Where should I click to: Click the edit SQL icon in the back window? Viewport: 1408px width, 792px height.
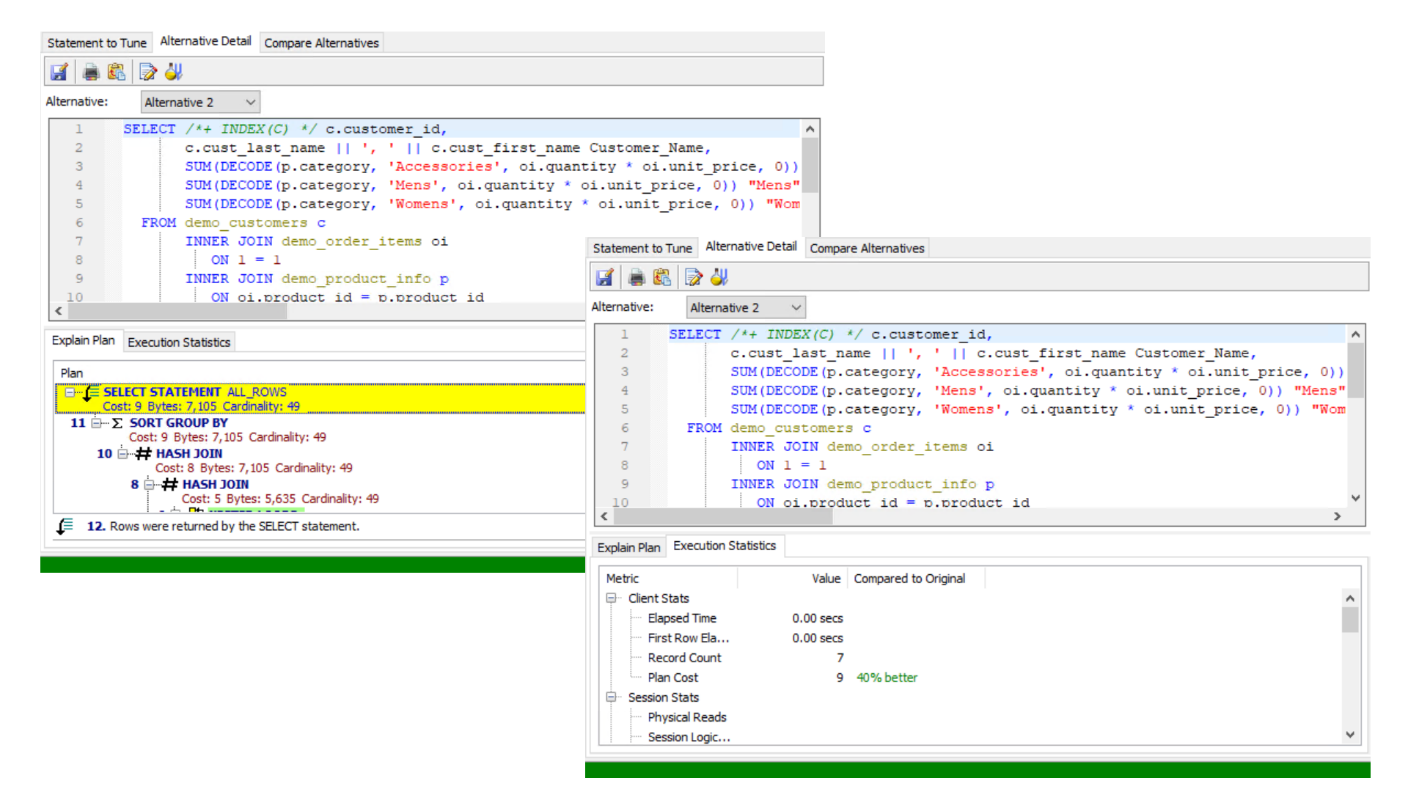(147, 71)
